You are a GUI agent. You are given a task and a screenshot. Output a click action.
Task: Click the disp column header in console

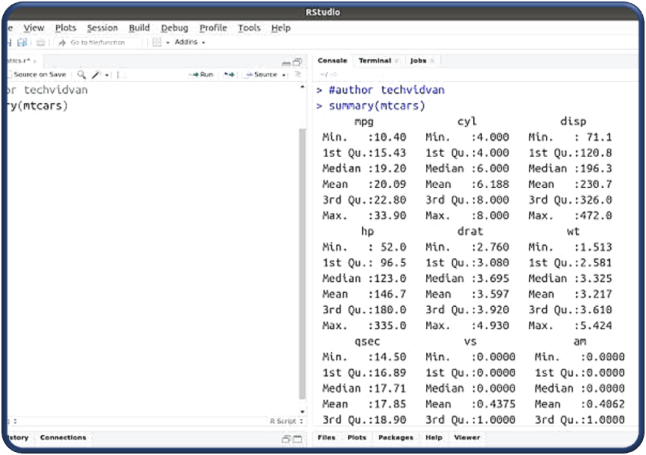[573, 121]
